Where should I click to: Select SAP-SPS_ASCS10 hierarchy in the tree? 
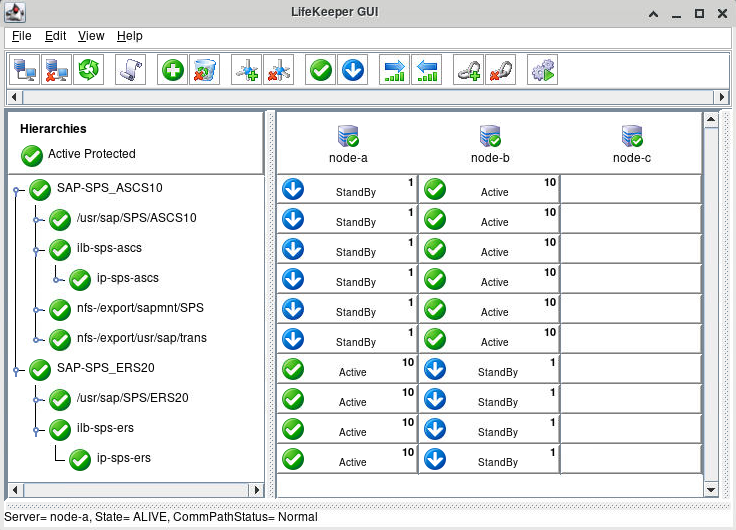pyautogui.click(x=110, y=188)
